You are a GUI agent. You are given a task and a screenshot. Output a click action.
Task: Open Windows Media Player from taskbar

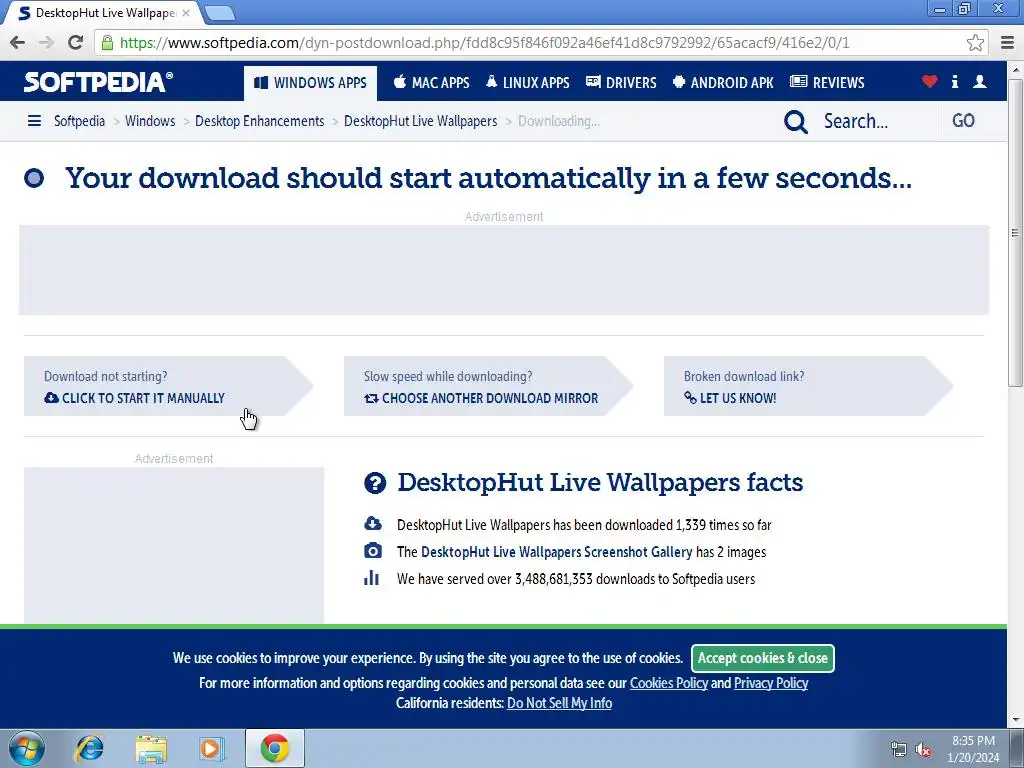tap(212, 748)
